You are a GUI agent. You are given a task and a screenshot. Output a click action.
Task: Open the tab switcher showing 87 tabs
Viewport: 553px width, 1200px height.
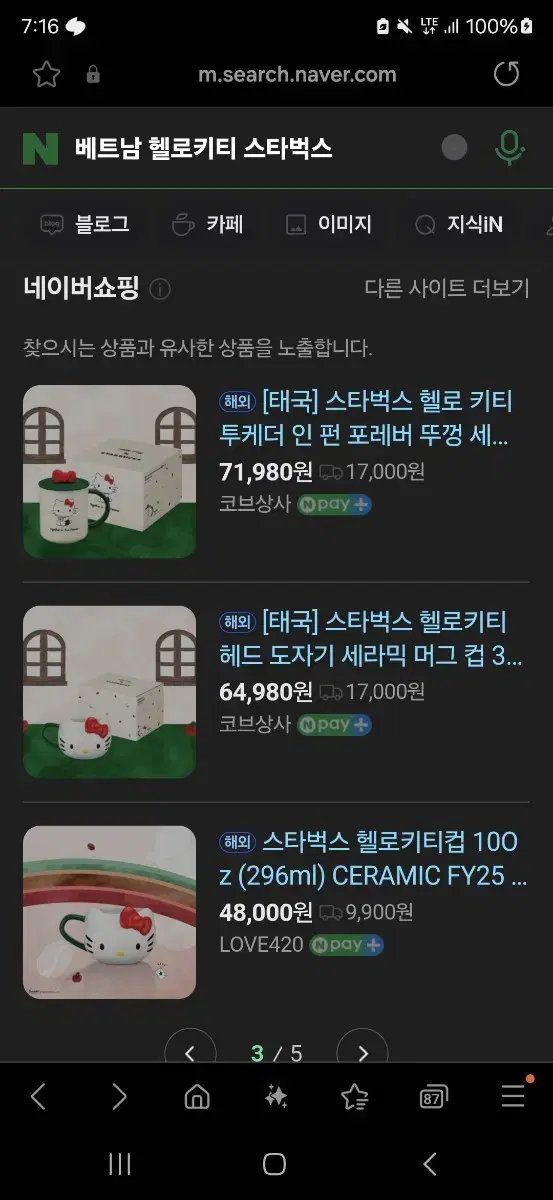pyautogui.click(x=432, y=1098)
